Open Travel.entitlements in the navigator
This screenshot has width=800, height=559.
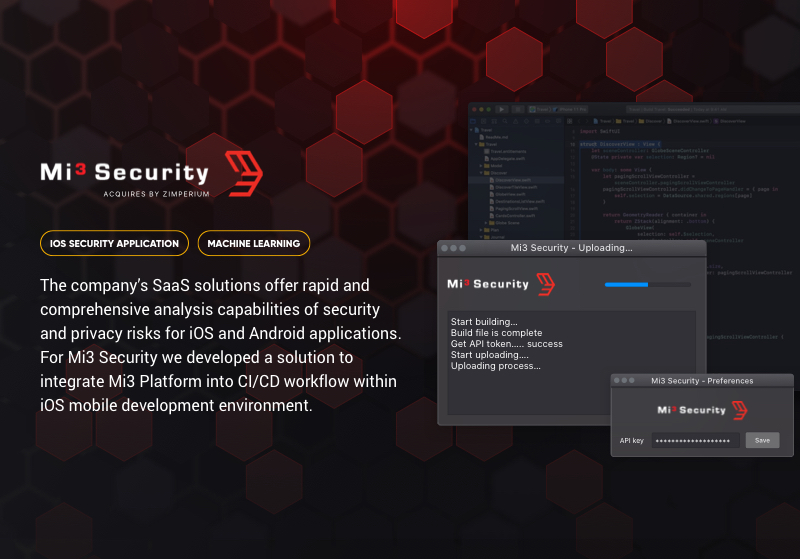(505, 151)
